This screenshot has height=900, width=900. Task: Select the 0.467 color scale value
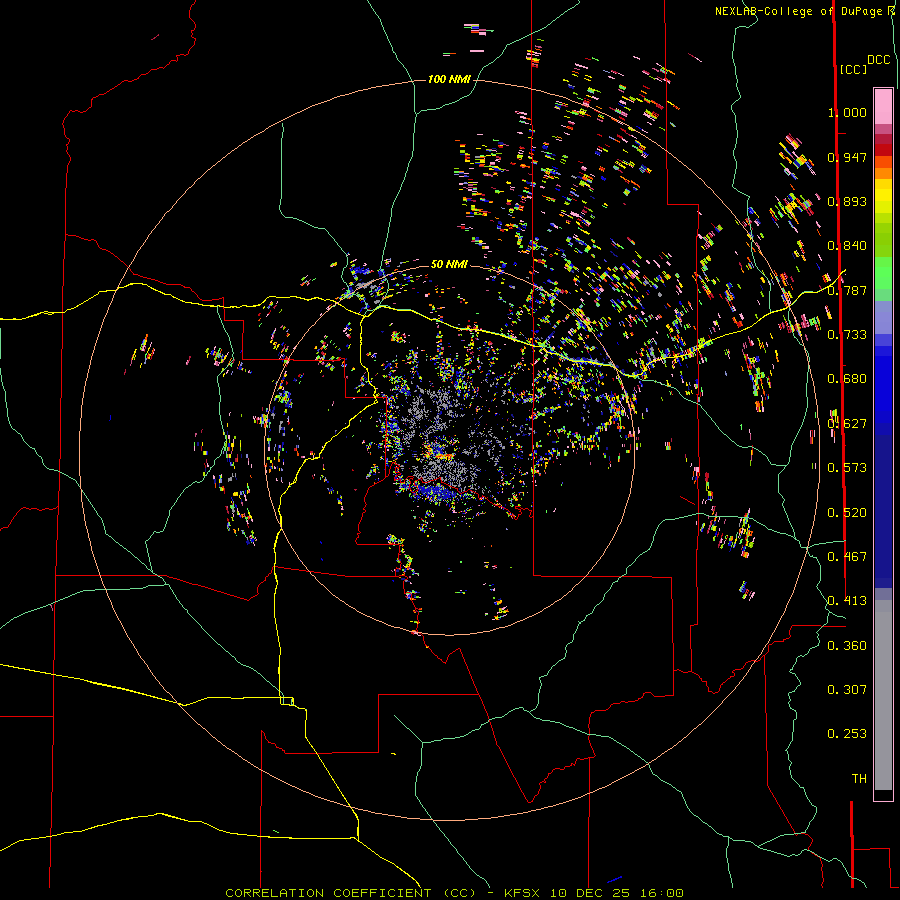coord(847,557)
